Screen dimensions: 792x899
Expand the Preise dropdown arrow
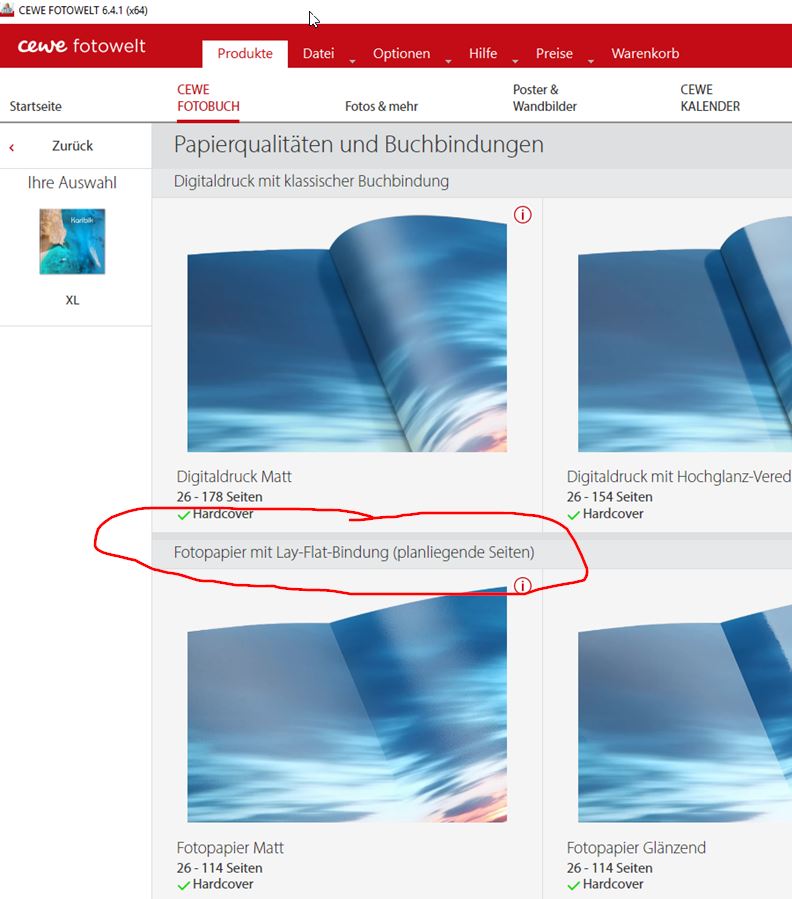click(591, 61)
